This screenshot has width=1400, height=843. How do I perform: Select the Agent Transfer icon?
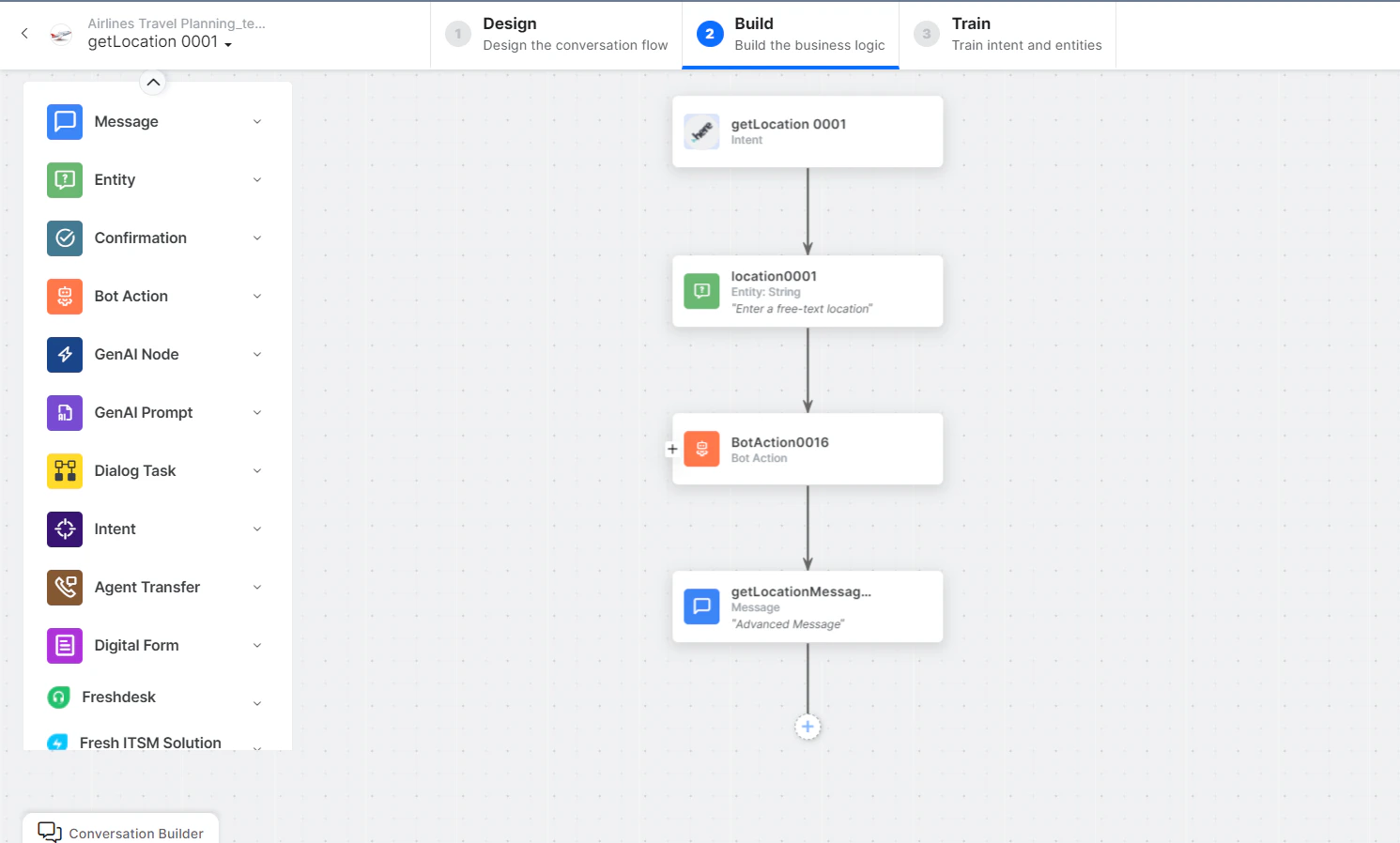tap(64, 587)
